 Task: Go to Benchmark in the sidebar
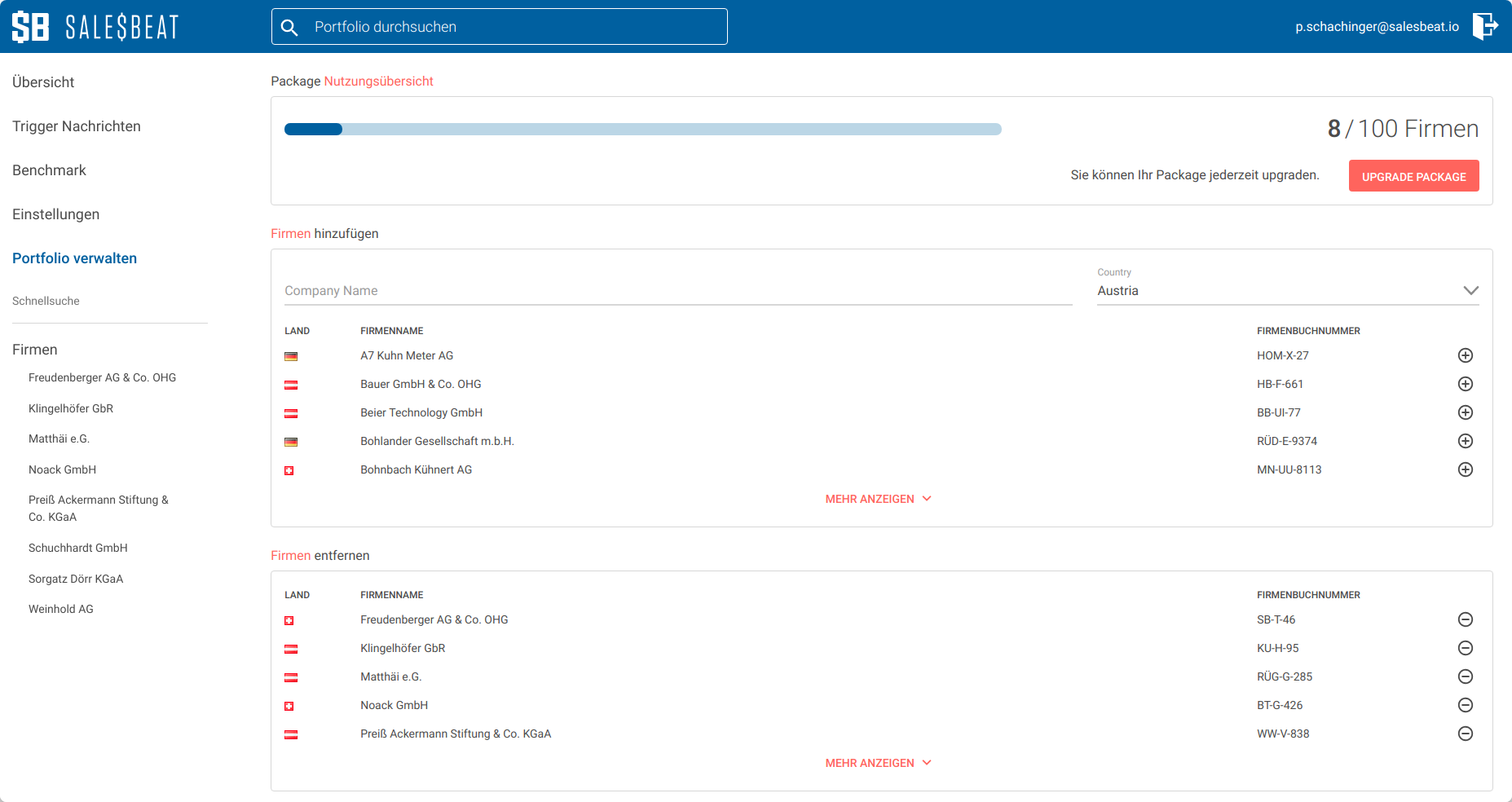49,170
